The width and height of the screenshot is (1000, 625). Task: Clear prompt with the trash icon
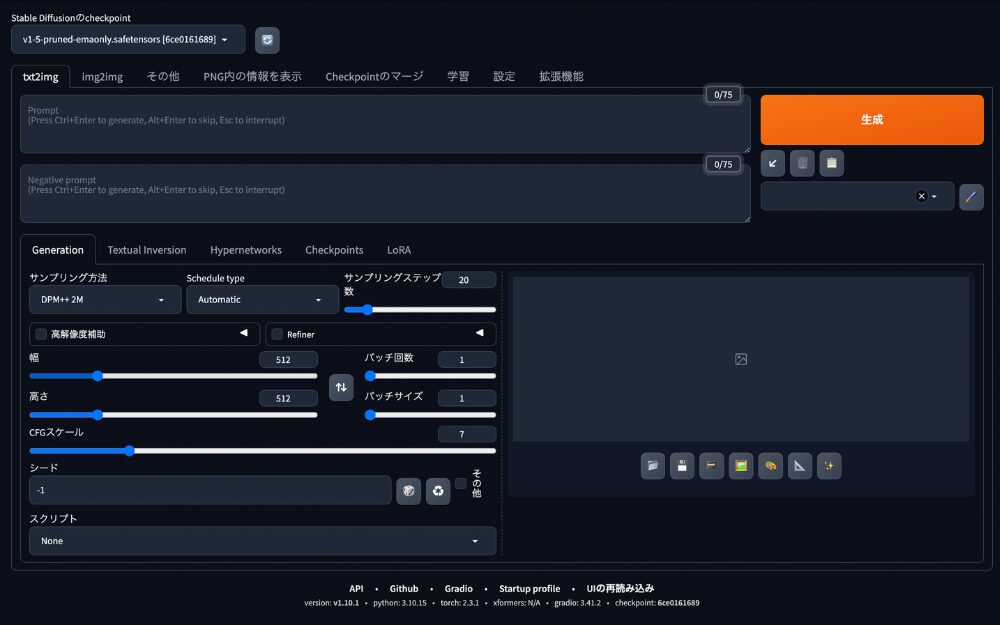[802, 163]
